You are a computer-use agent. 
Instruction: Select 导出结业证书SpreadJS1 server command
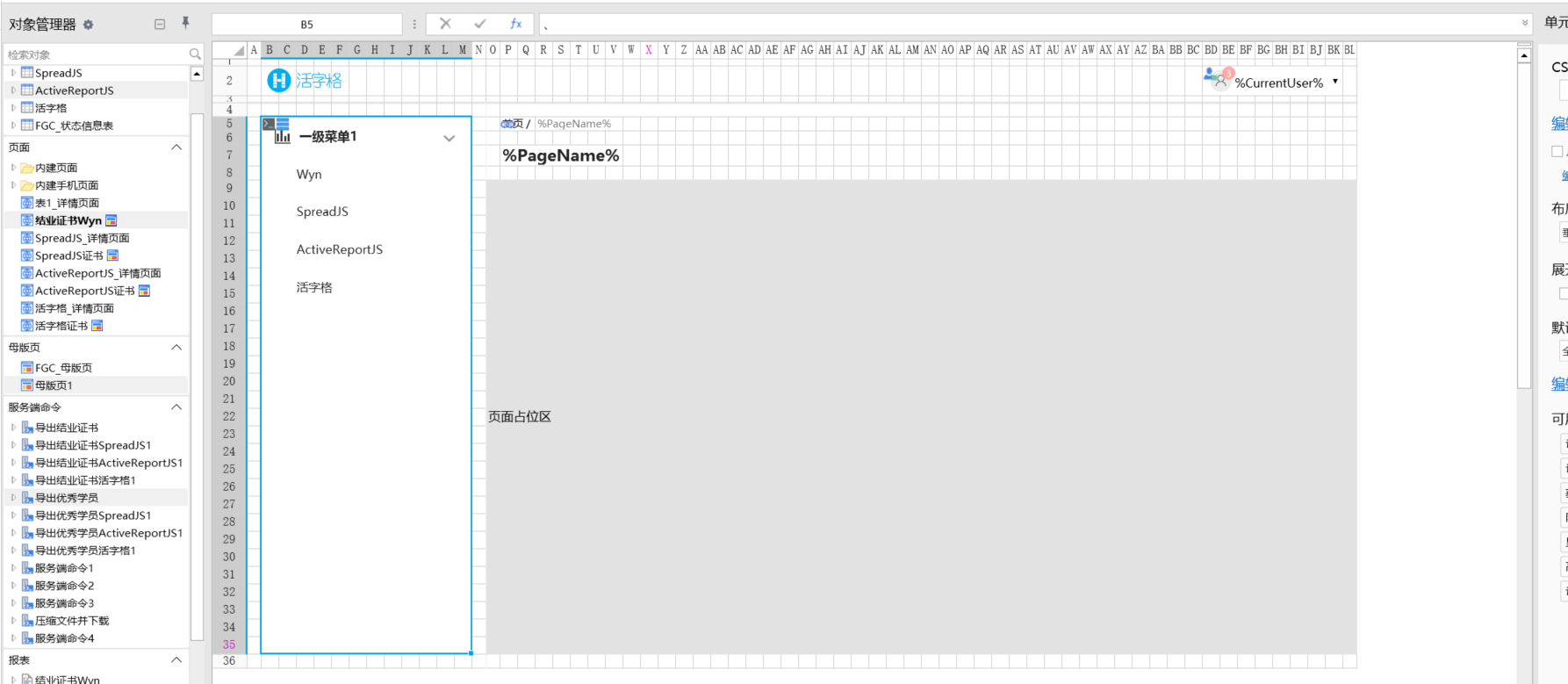93,445
